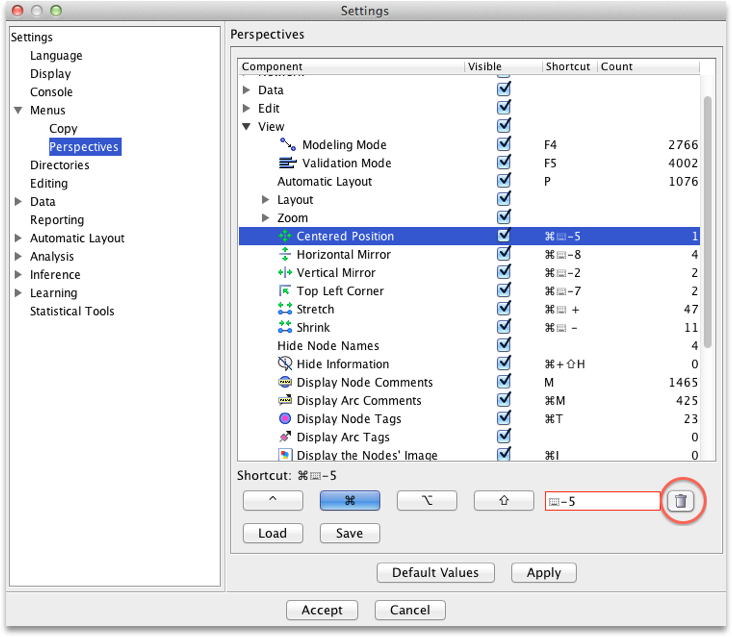Open Display settings

(x=50, y=74)
